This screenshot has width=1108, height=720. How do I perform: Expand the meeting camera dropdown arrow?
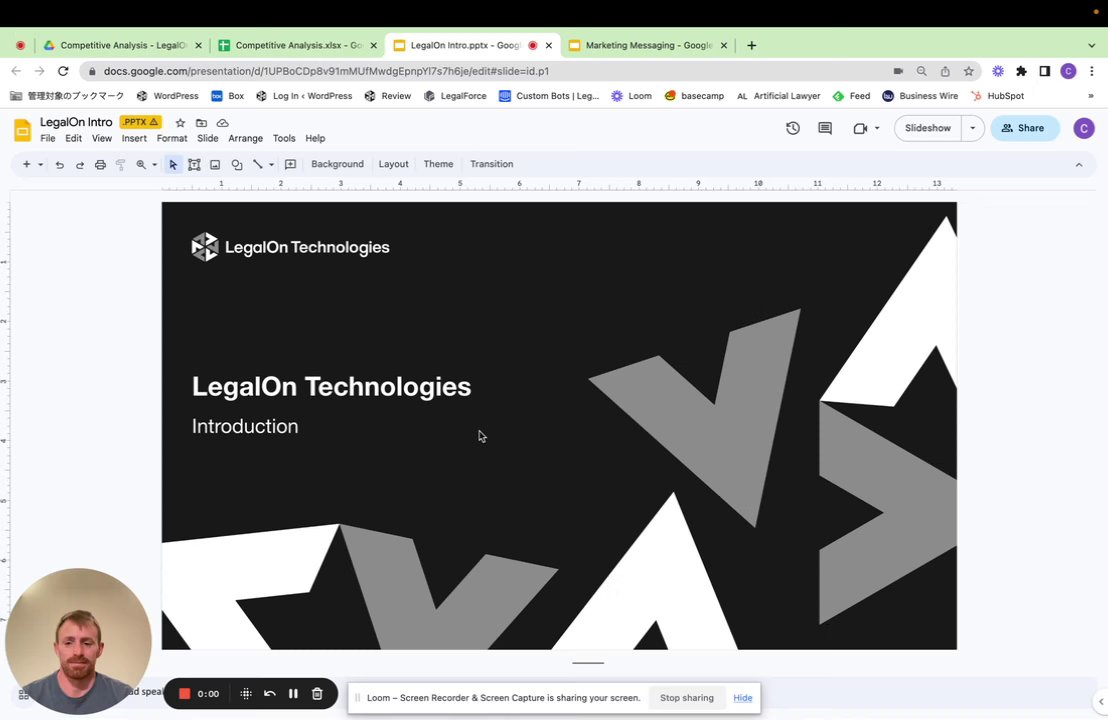click(877, 128)
